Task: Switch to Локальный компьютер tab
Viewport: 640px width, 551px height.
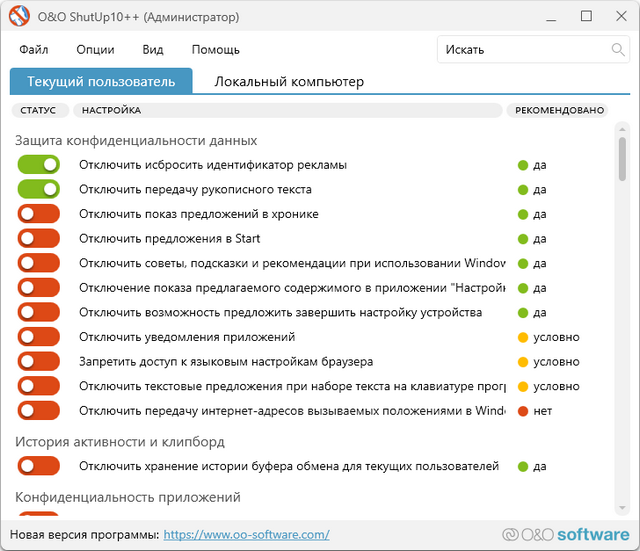Action: (289, 82)
